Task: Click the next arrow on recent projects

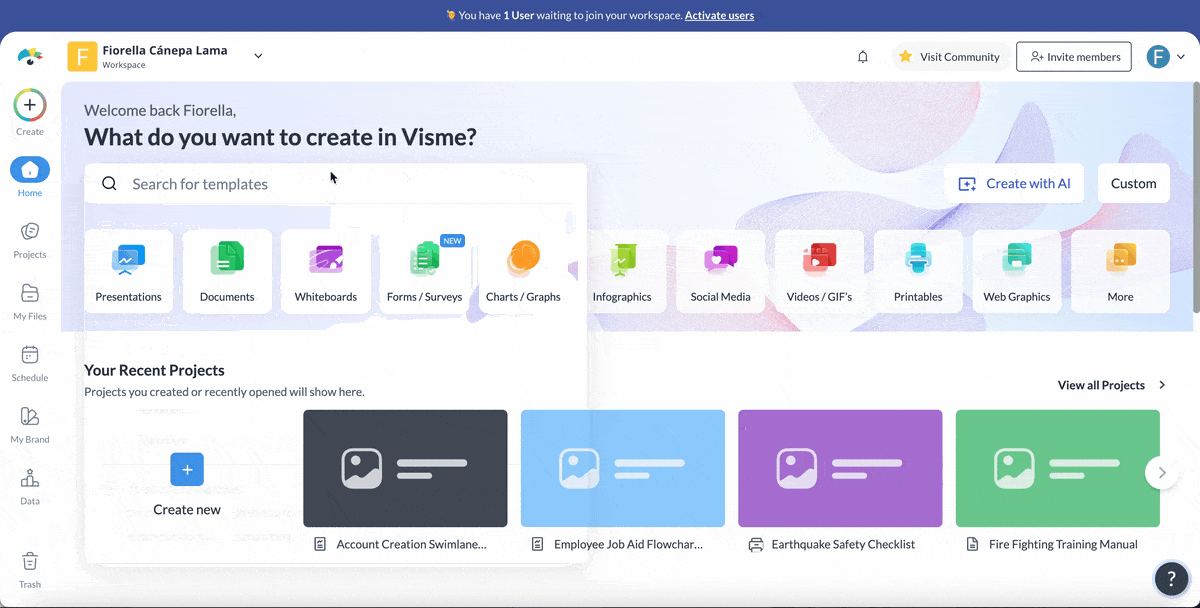Action: coord(1161,472)
